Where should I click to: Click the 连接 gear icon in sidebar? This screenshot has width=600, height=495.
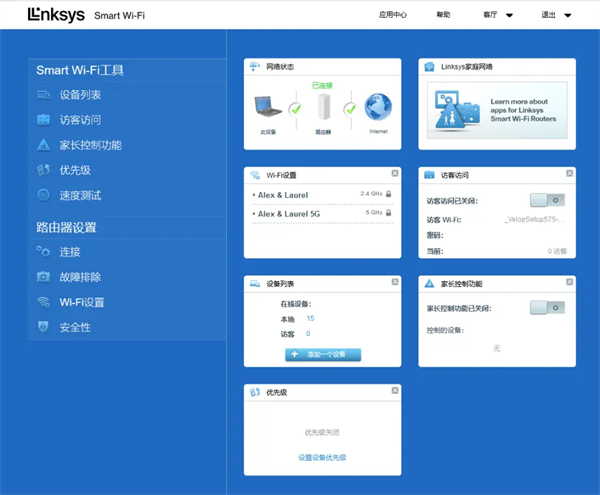click(x=43, y=252)
